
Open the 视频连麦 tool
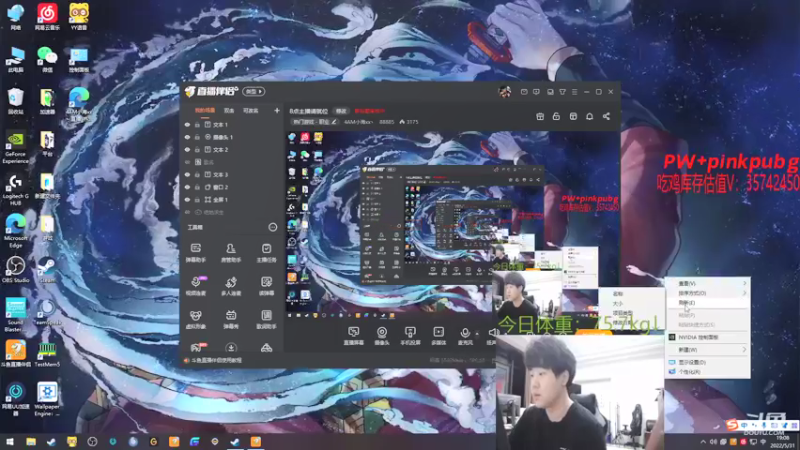pos(195,286)
